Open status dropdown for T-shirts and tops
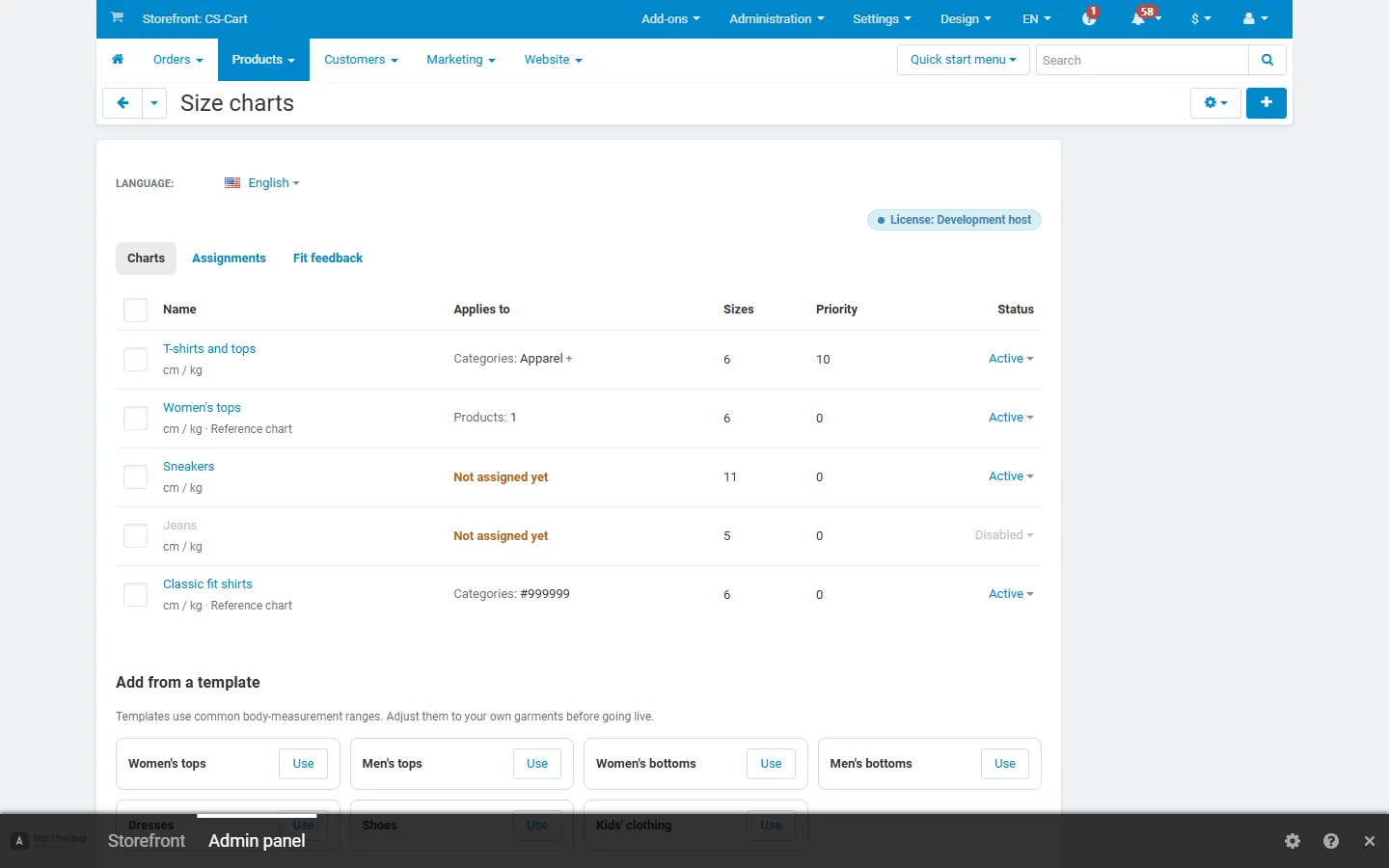 click(x=1011, y=359)
